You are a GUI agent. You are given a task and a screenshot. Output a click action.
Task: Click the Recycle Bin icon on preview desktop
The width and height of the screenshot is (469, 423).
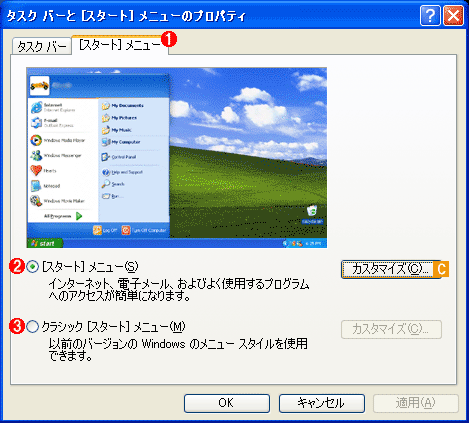[312, 211]
